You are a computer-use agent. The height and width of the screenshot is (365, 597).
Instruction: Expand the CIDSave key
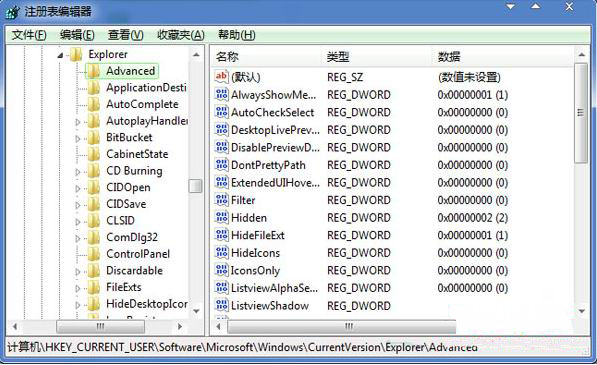[78, 205]
